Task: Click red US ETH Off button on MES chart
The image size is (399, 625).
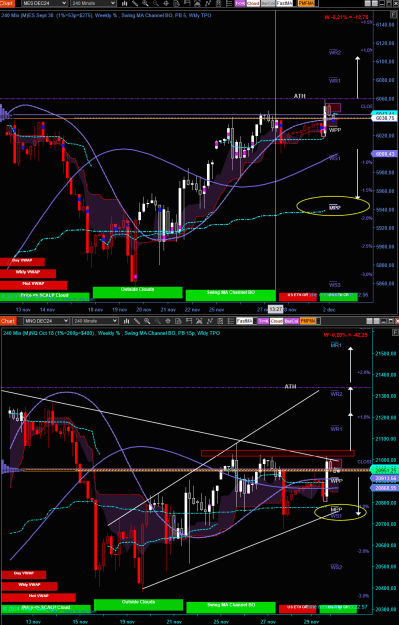Action: 298,297
